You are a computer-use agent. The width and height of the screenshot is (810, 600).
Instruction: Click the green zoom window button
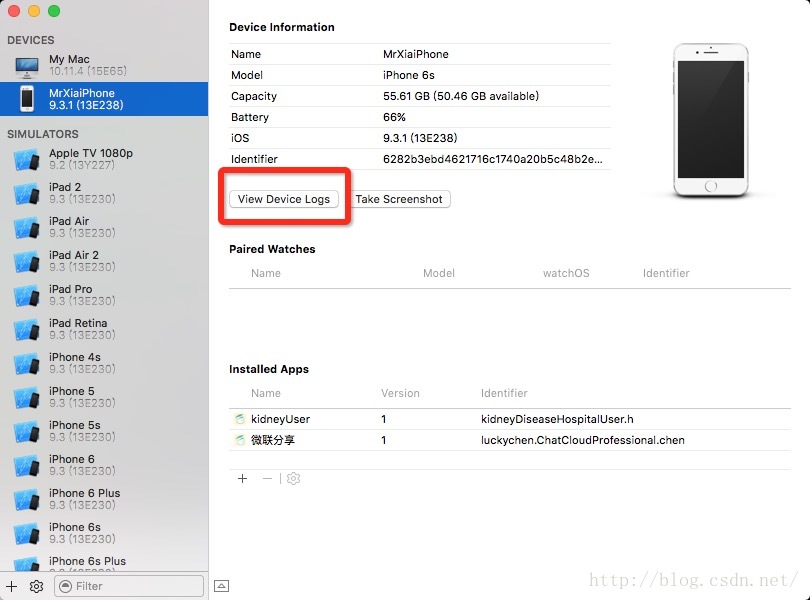[x=54, y=11]
